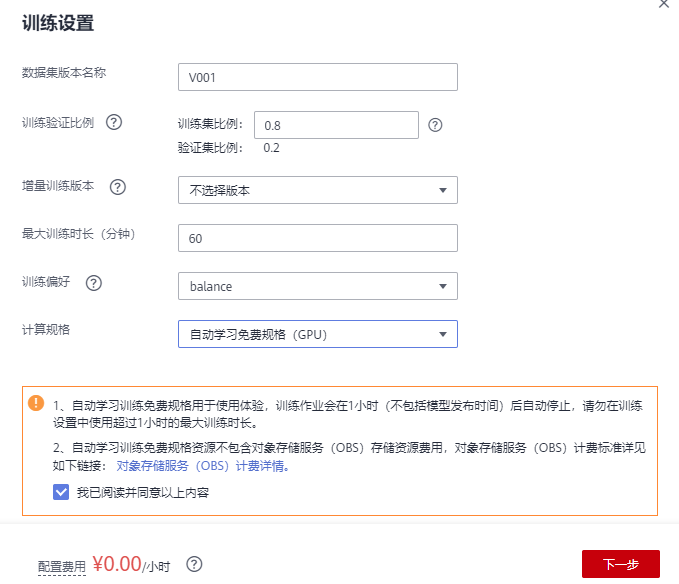Click the orange warning icon in notice
This screenshot has width=679, height=584.
coord(37,403)
